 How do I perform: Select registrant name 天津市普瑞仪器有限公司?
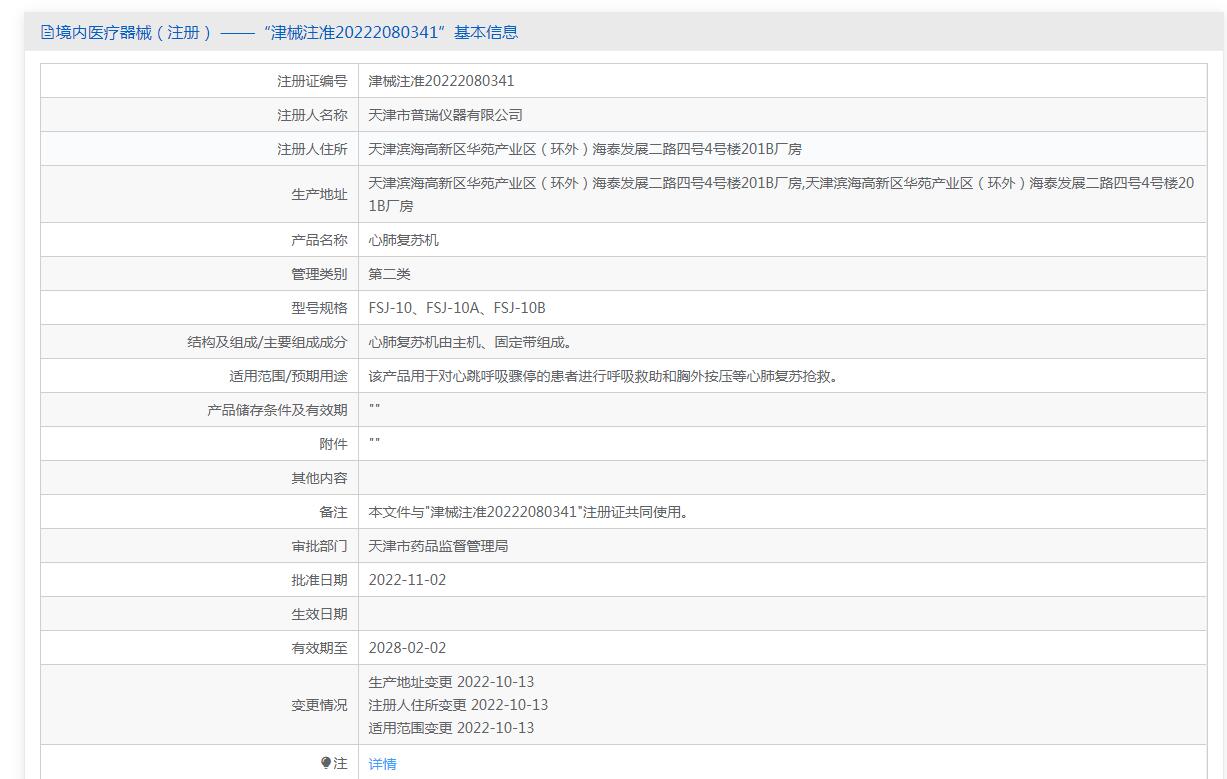445,115
